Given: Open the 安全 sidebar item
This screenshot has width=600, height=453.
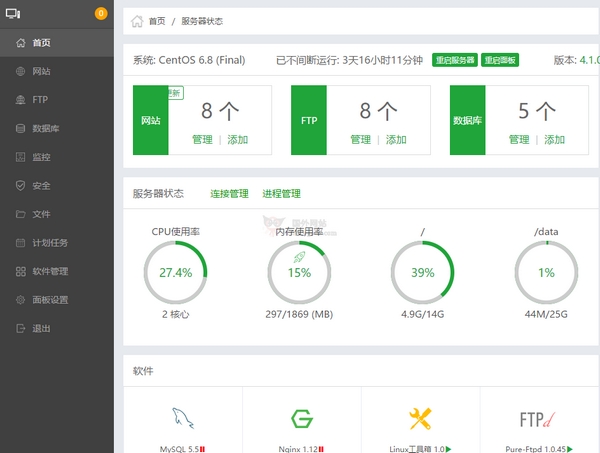Looking at the screenshot, I should point(41,186).
